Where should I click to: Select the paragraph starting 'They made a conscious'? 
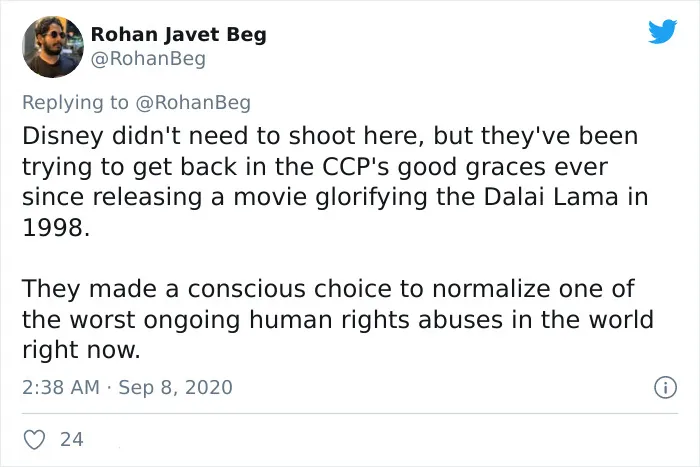click(x=338, y=319)
